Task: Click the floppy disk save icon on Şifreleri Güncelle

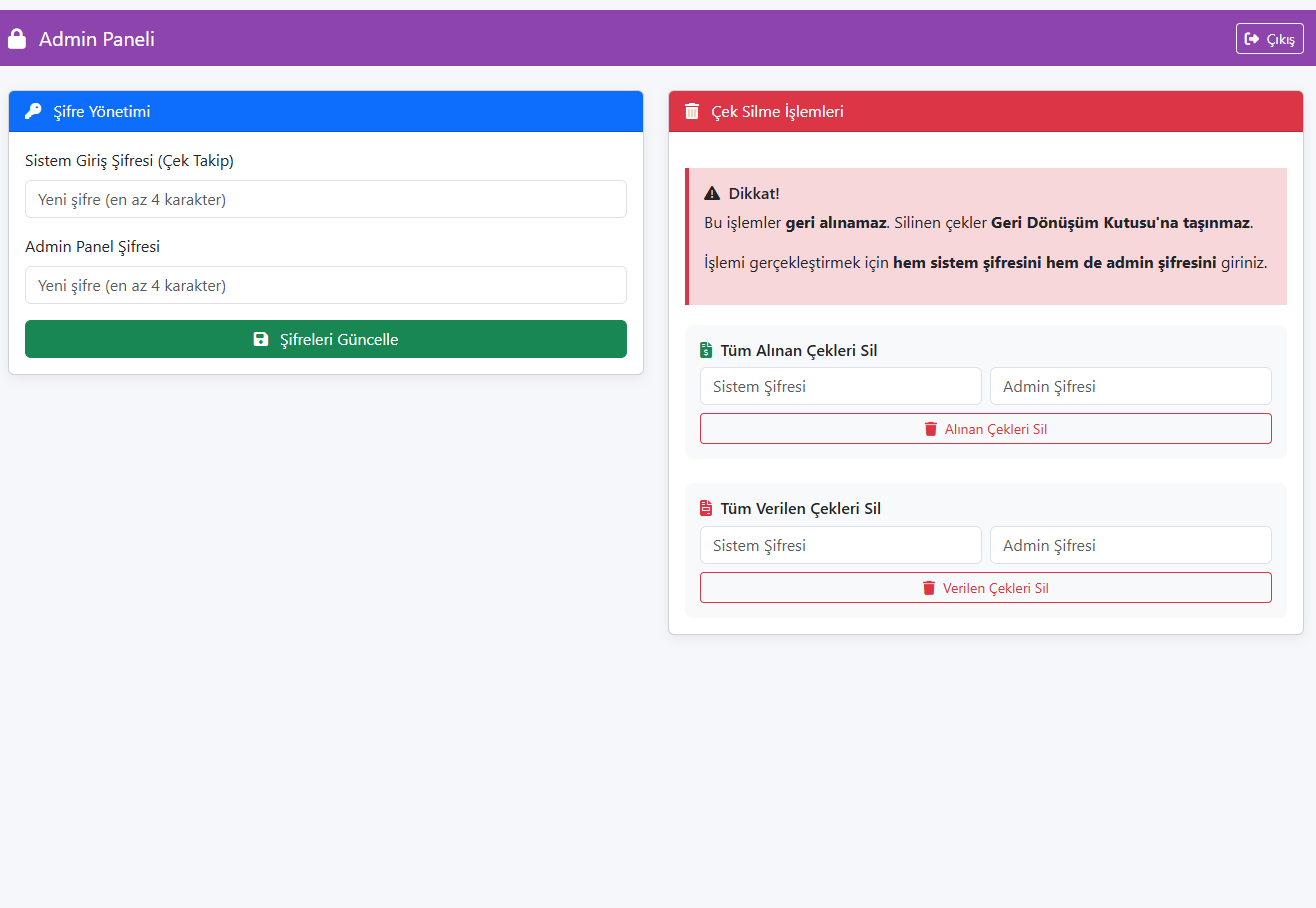Action: 261,339
